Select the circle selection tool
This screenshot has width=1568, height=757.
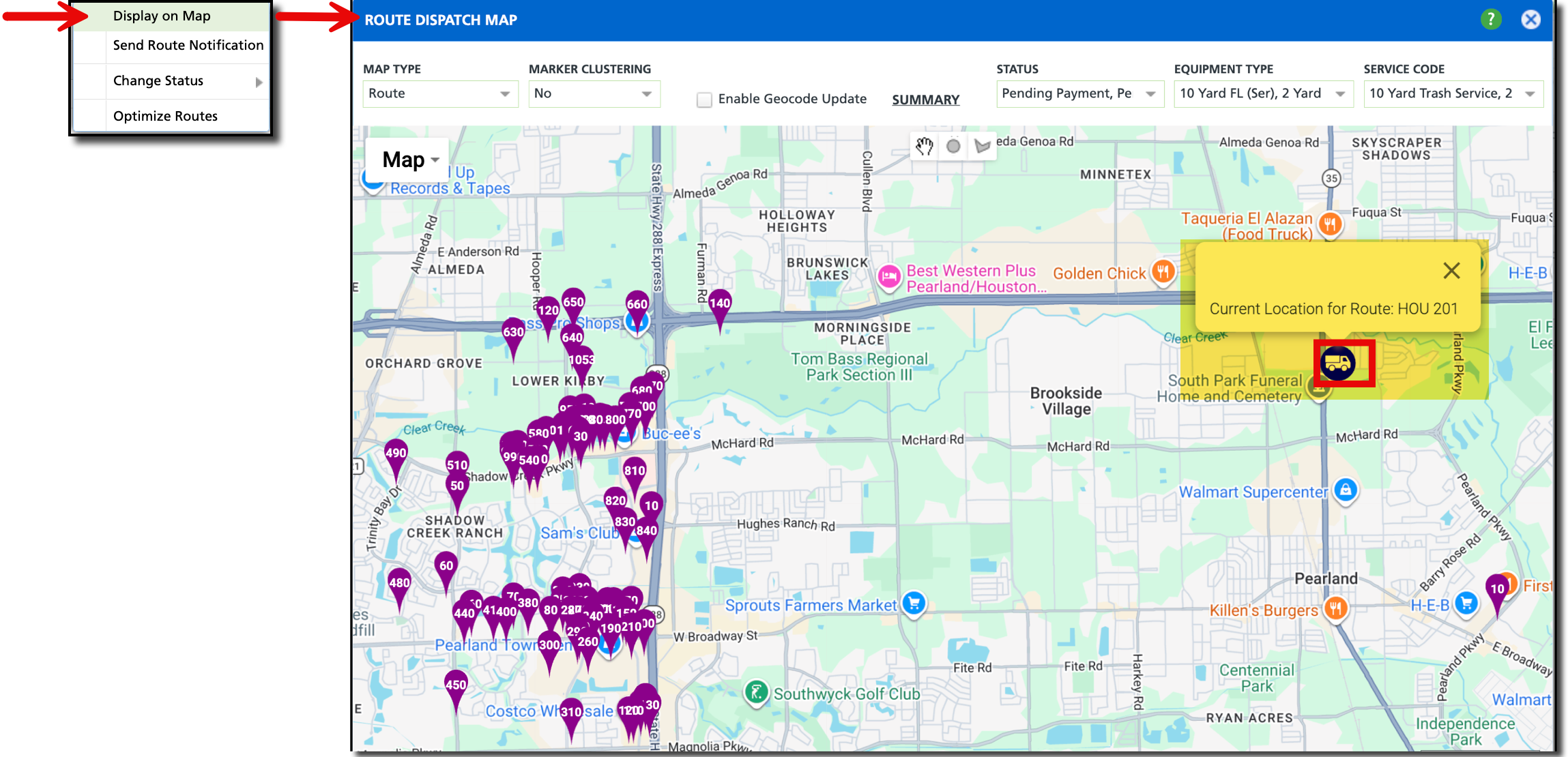[x=953, y=146]
